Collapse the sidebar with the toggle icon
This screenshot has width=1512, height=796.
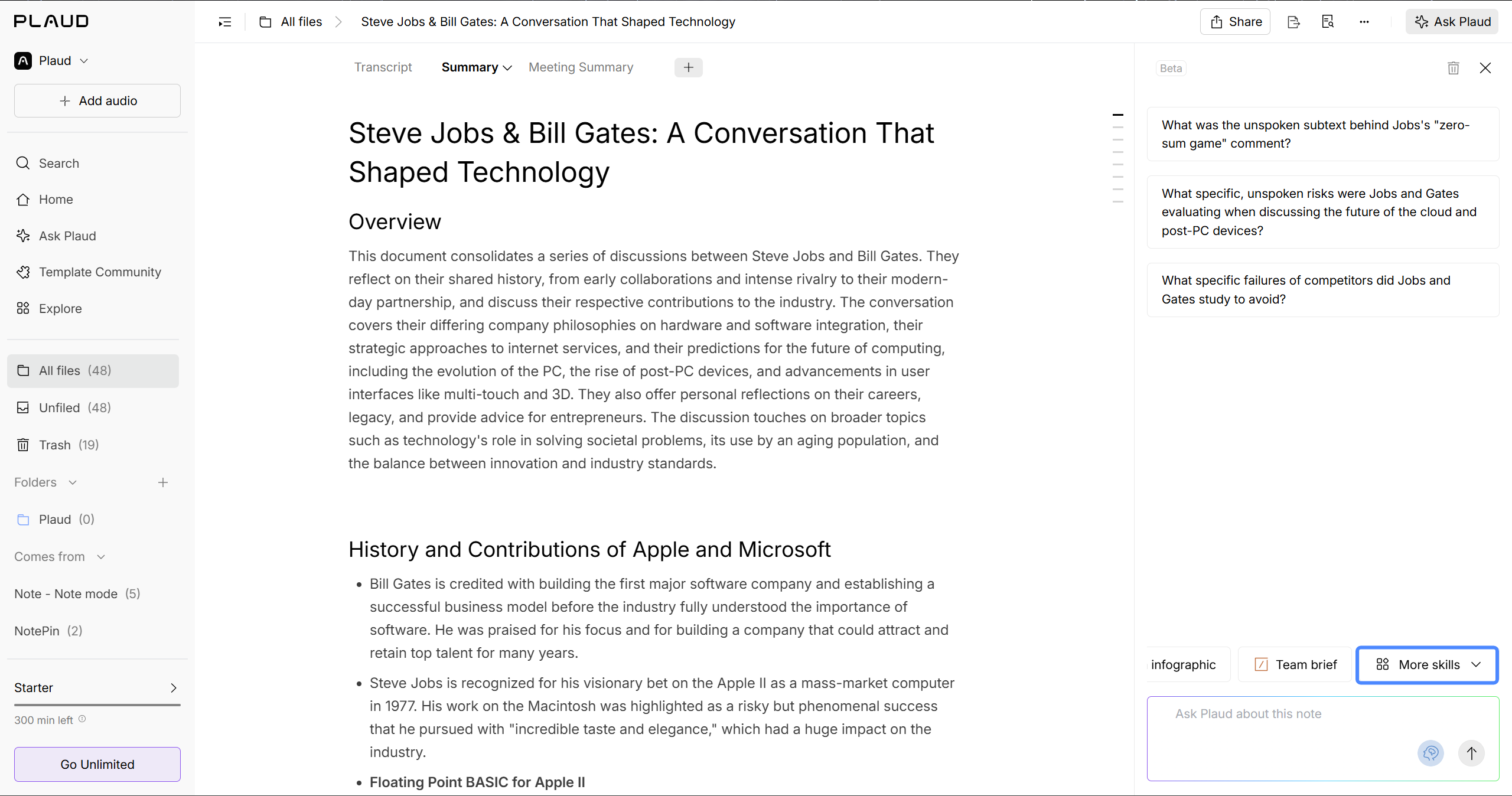pyautogui.click(x=225, y=22)
